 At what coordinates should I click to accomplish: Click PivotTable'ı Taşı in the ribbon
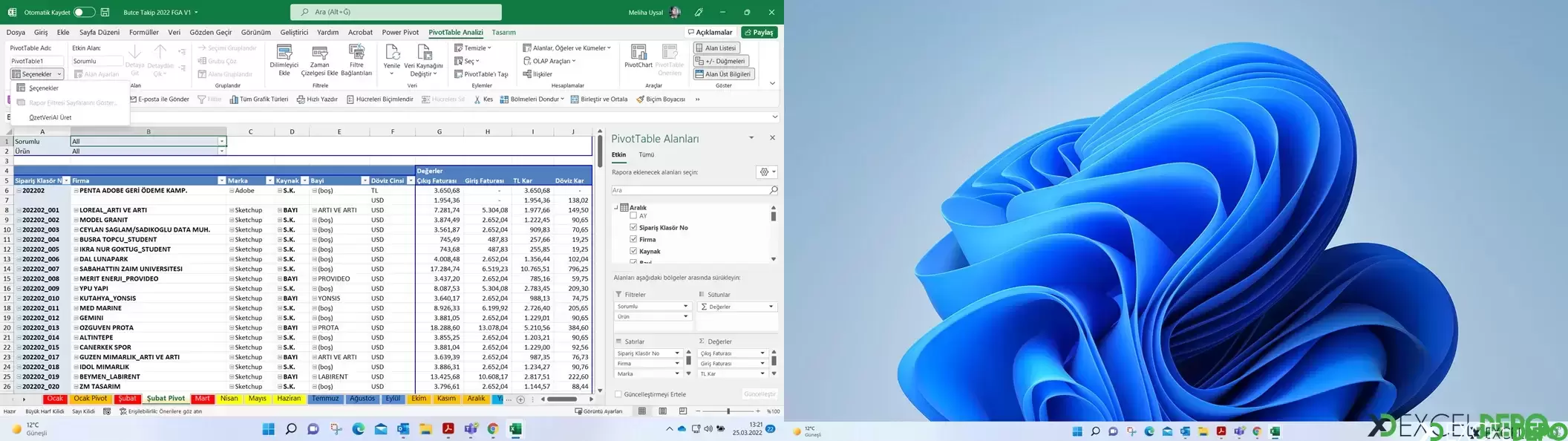pyautogui.click(x=481, y=74)
